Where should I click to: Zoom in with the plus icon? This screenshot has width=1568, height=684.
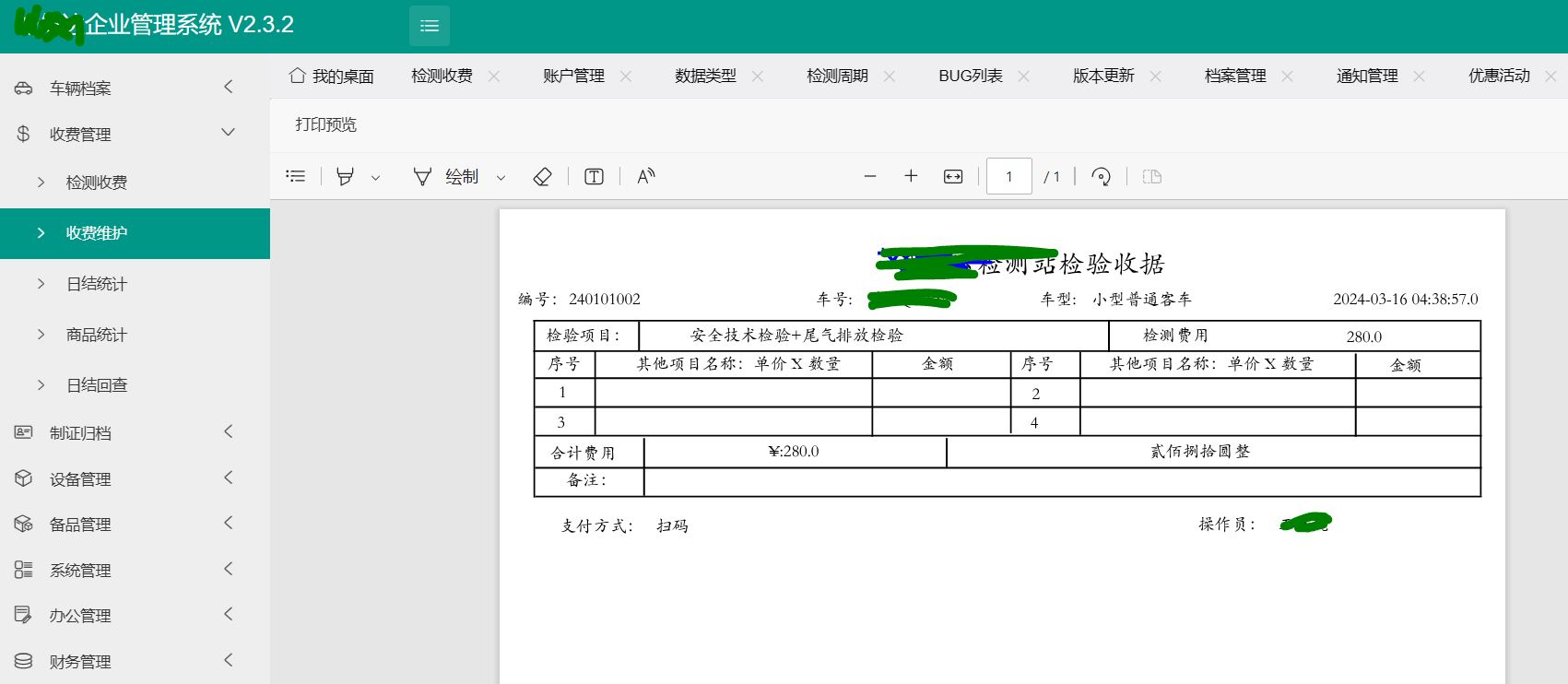pos(911,176)
